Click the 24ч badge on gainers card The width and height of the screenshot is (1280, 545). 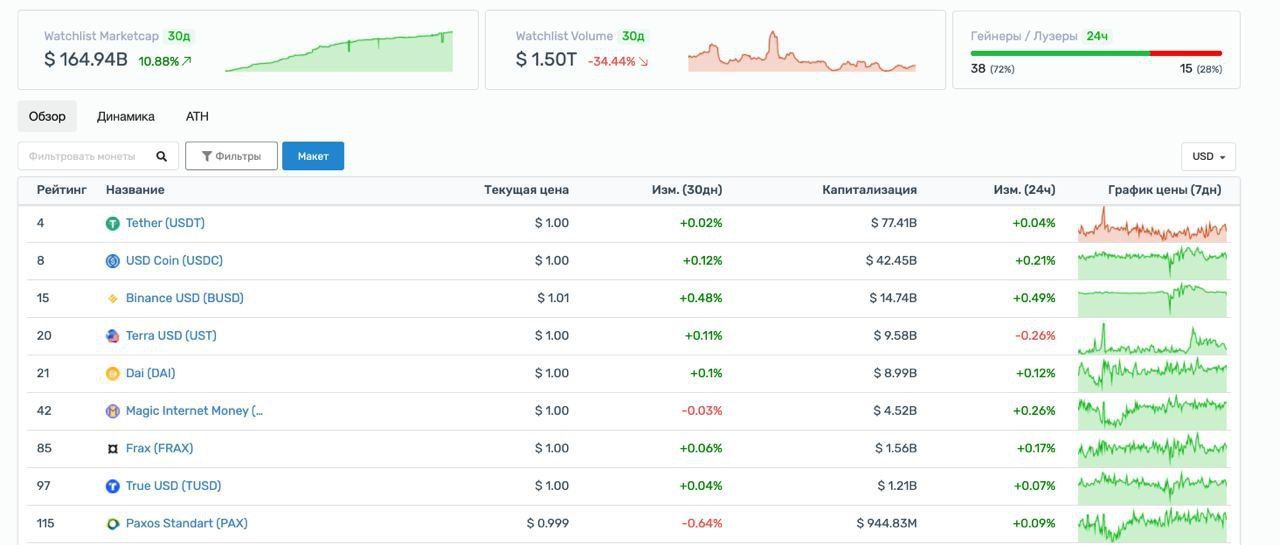pyautogui.click(x=1097, y=36)
